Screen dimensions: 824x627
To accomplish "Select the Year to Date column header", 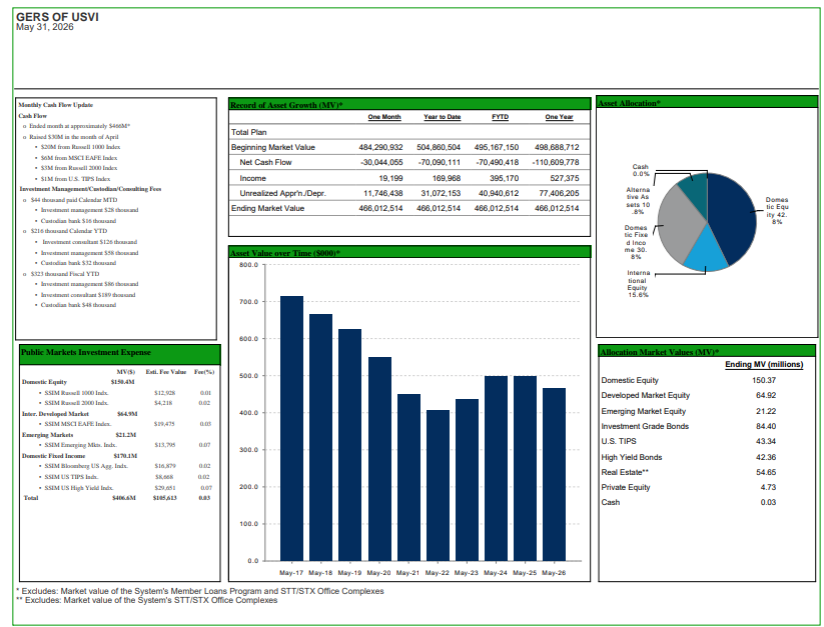I will 442,117.
